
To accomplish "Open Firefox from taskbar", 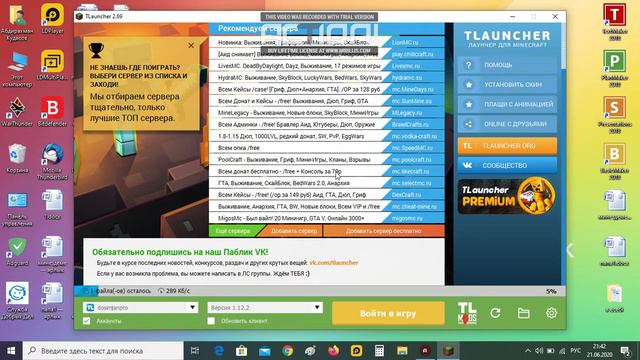I will (x=333, y=351).
